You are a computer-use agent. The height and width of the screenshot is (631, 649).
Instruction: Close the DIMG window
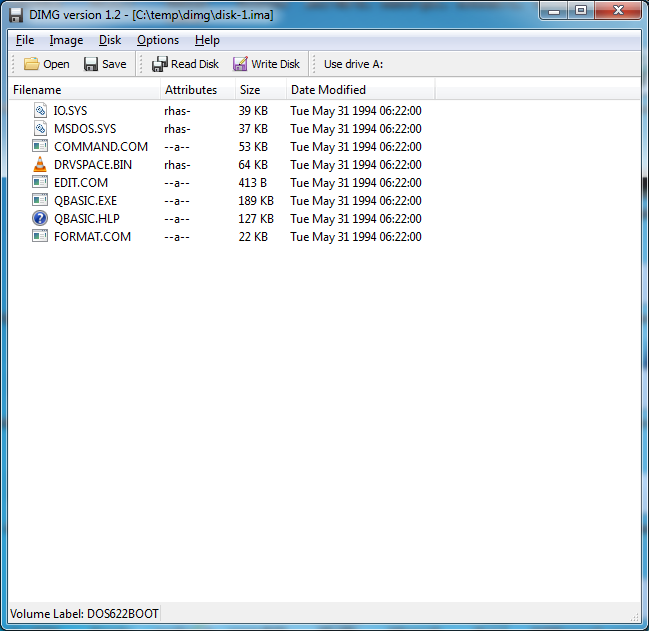point(618,11)
